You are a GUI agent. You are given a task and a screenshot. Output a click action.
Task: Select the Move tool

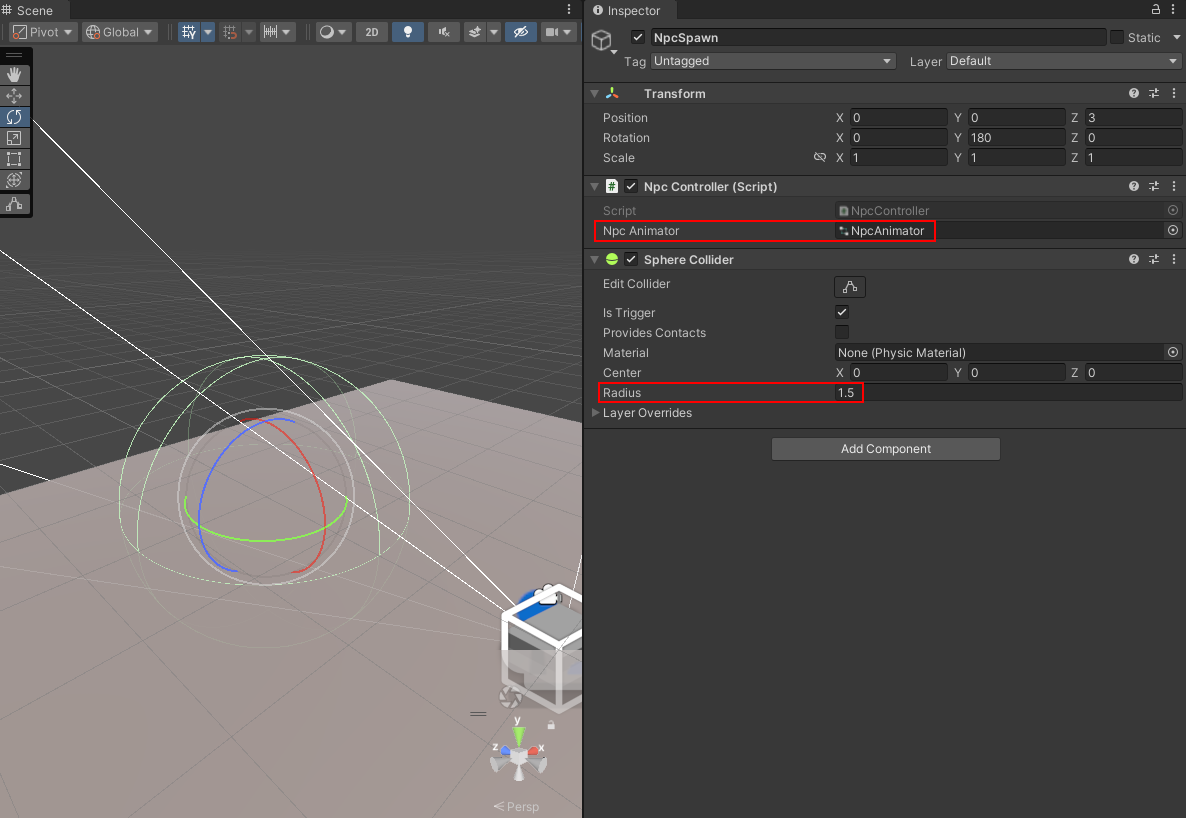tap(14, 96)
